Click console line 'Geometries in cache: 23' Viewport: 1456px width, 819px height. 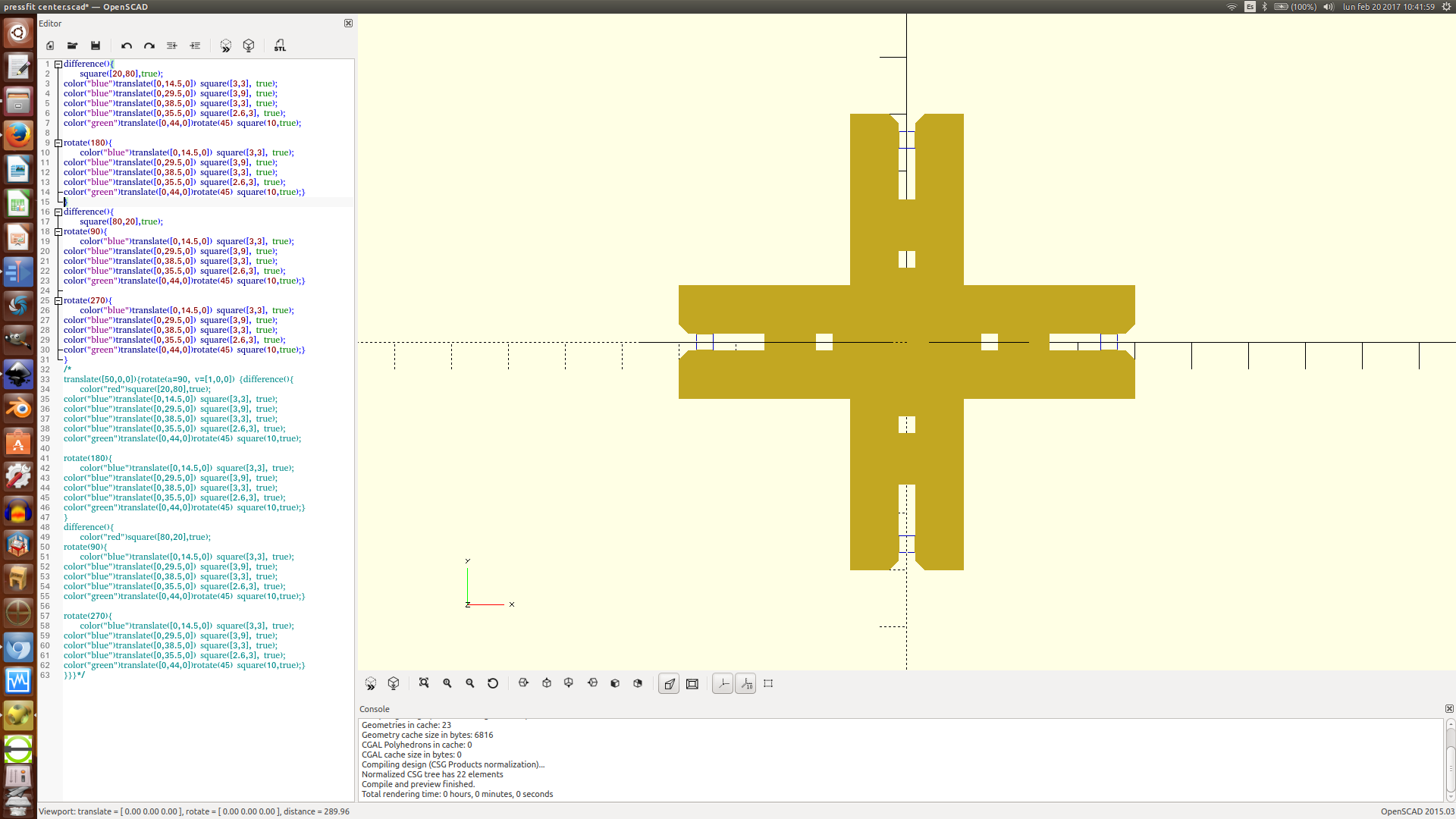[x=406, y=725]
